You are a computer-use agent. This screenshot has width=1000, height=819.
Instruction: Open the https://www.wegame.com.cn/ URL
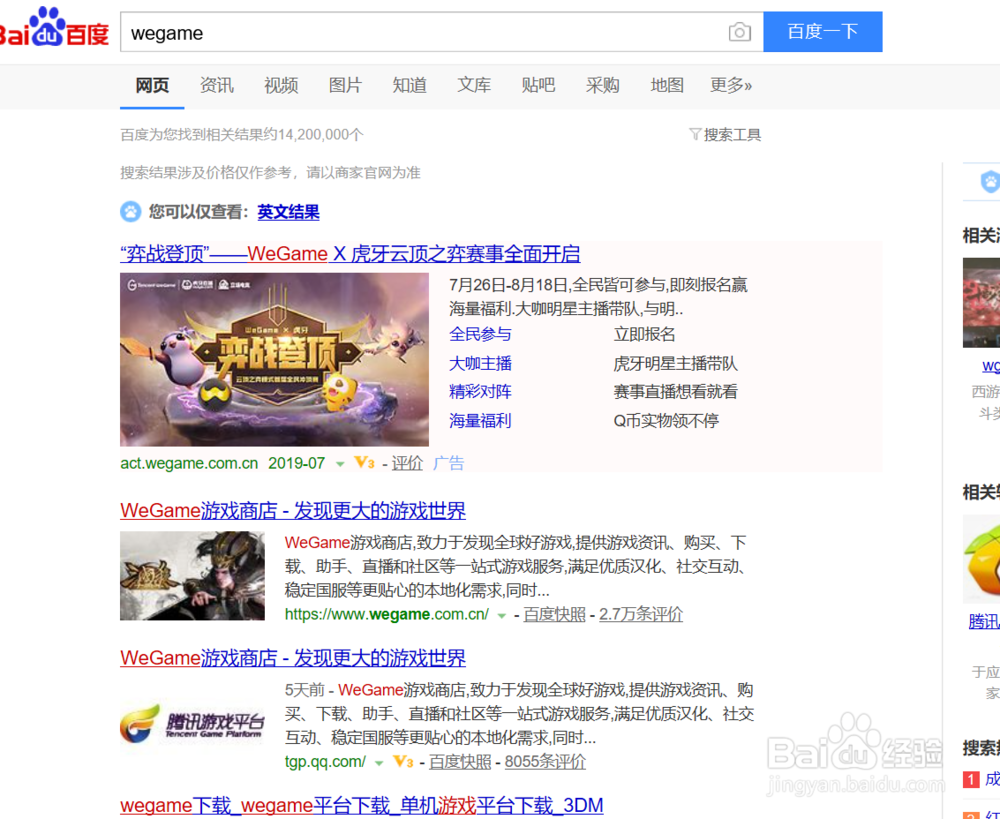click(x=386, y=614)
